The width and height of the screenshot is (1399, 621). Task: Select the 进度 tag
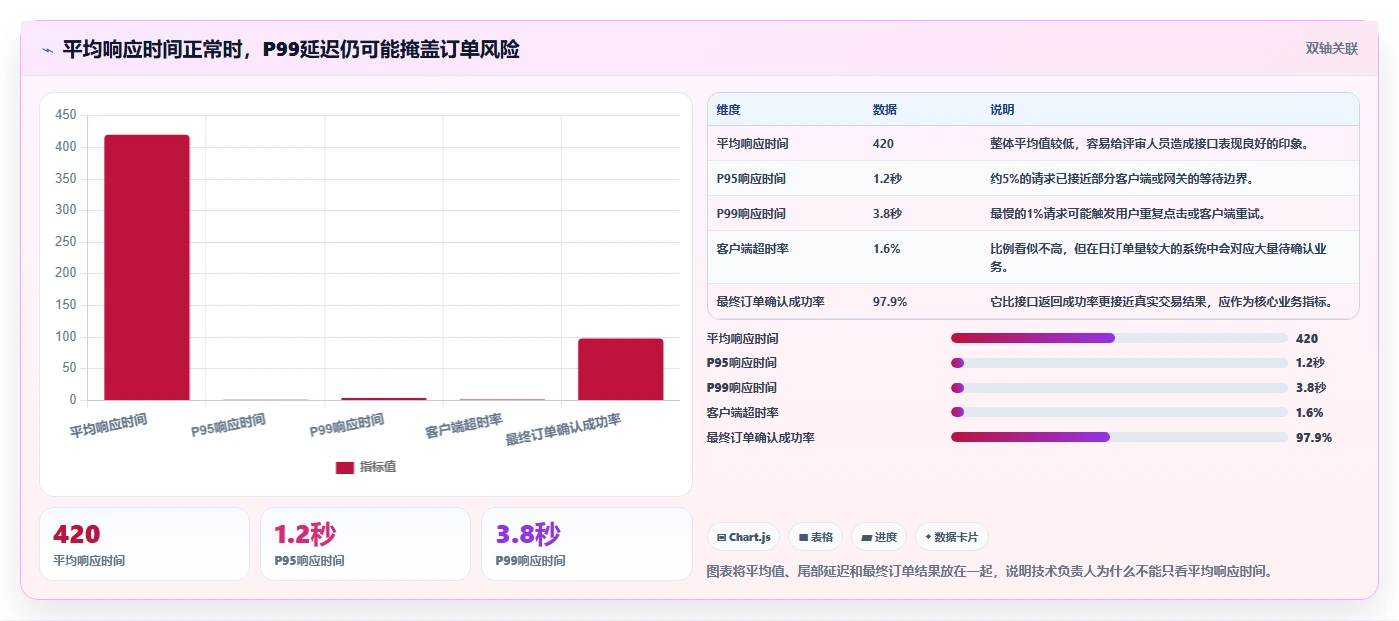click(879, 537)
